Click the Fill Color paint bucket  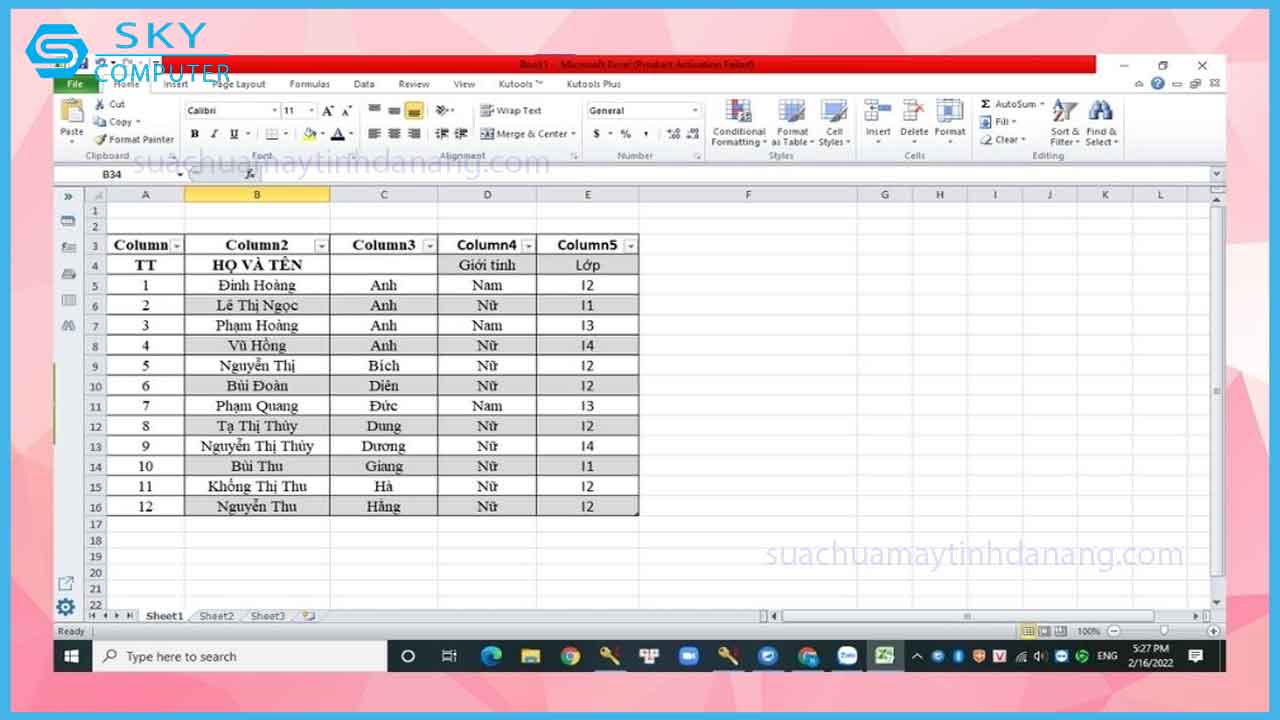[309, 134]
